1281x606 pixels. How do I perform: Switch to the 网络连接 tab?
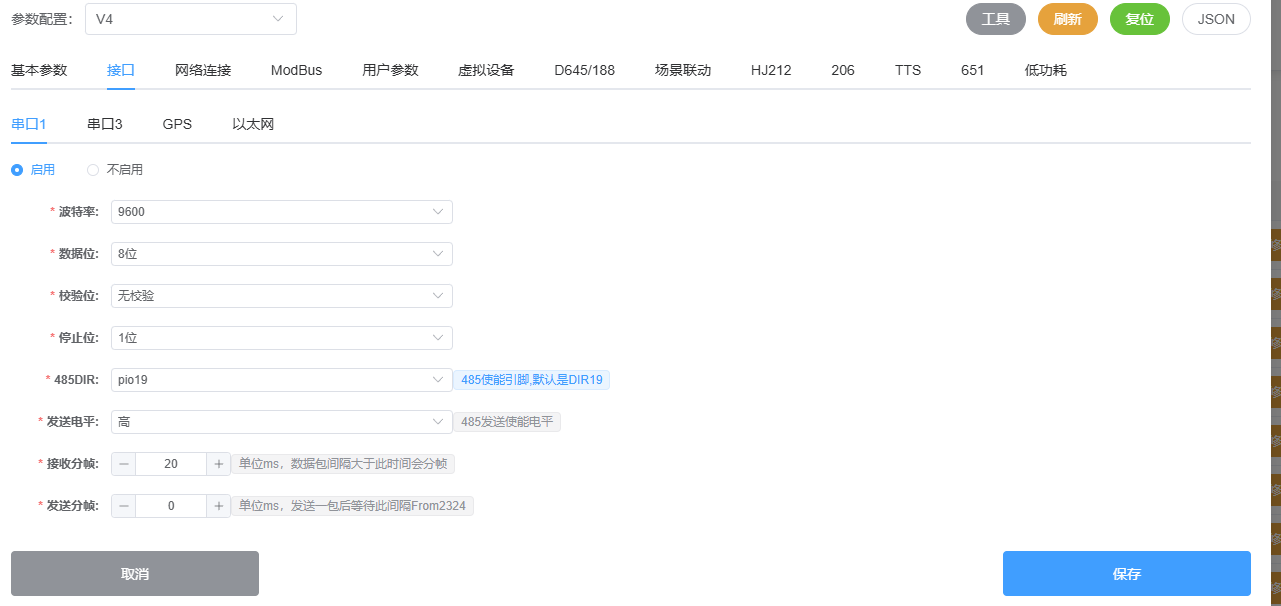tap(203, 70)
